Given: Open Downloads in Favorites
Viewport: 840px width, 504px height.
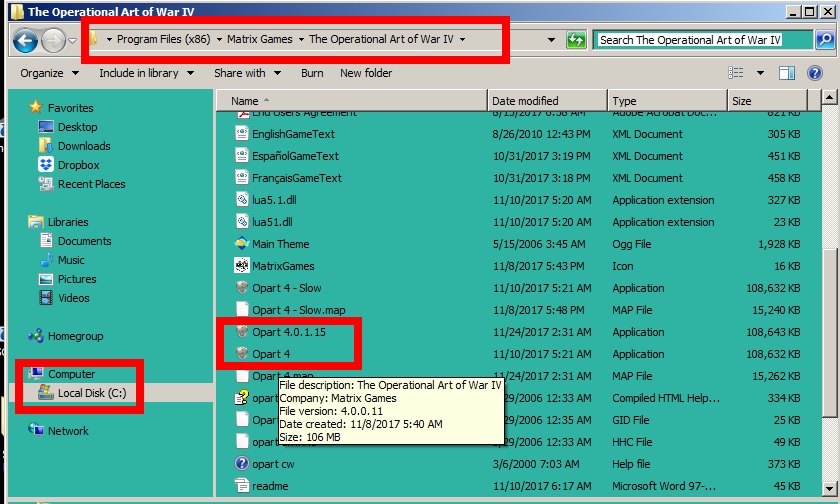Looking at the screenshot, I should (84, 146).
